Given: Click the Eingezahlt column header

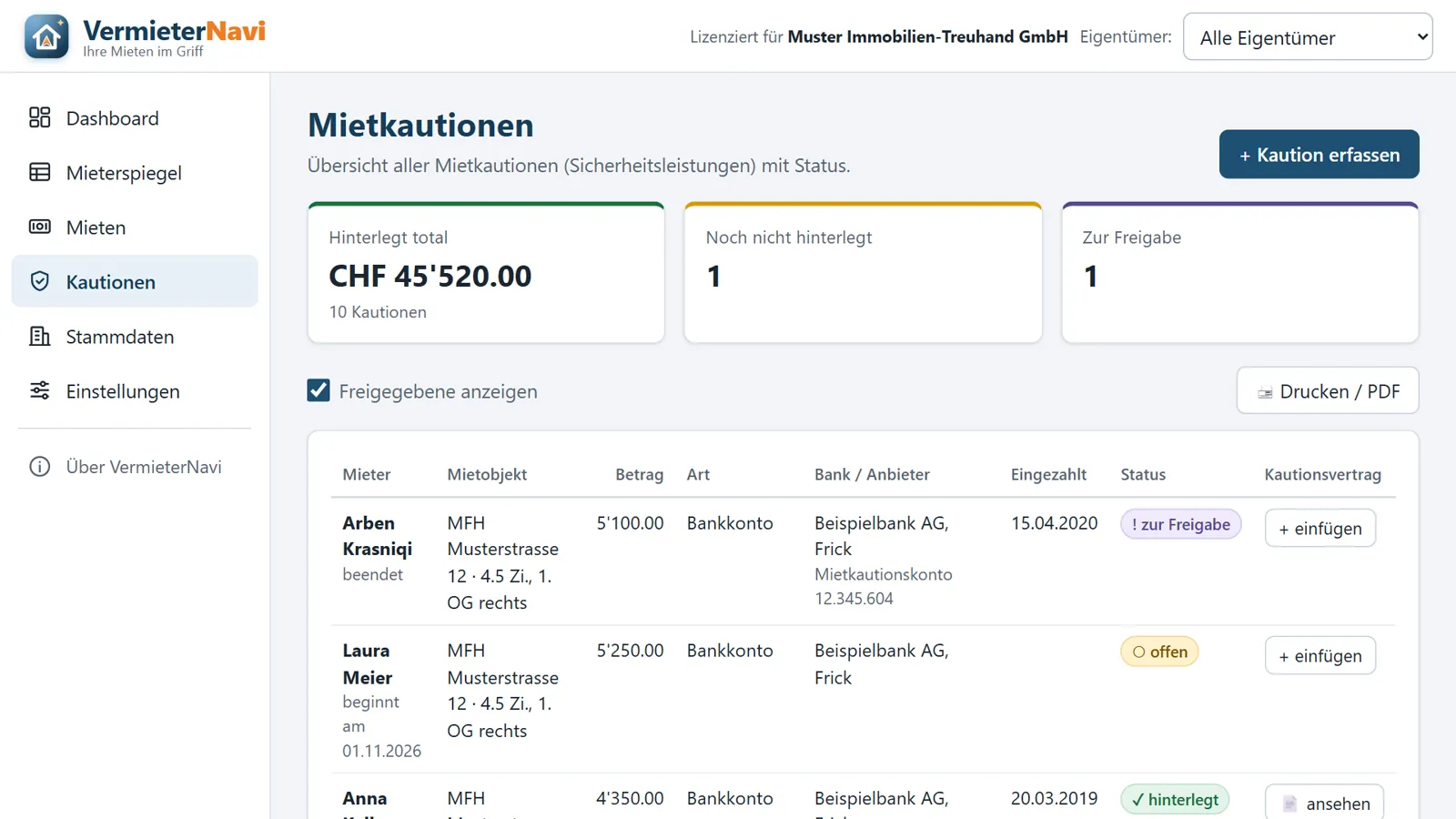Looking at the screenshot, I should tap(1048, 474).
